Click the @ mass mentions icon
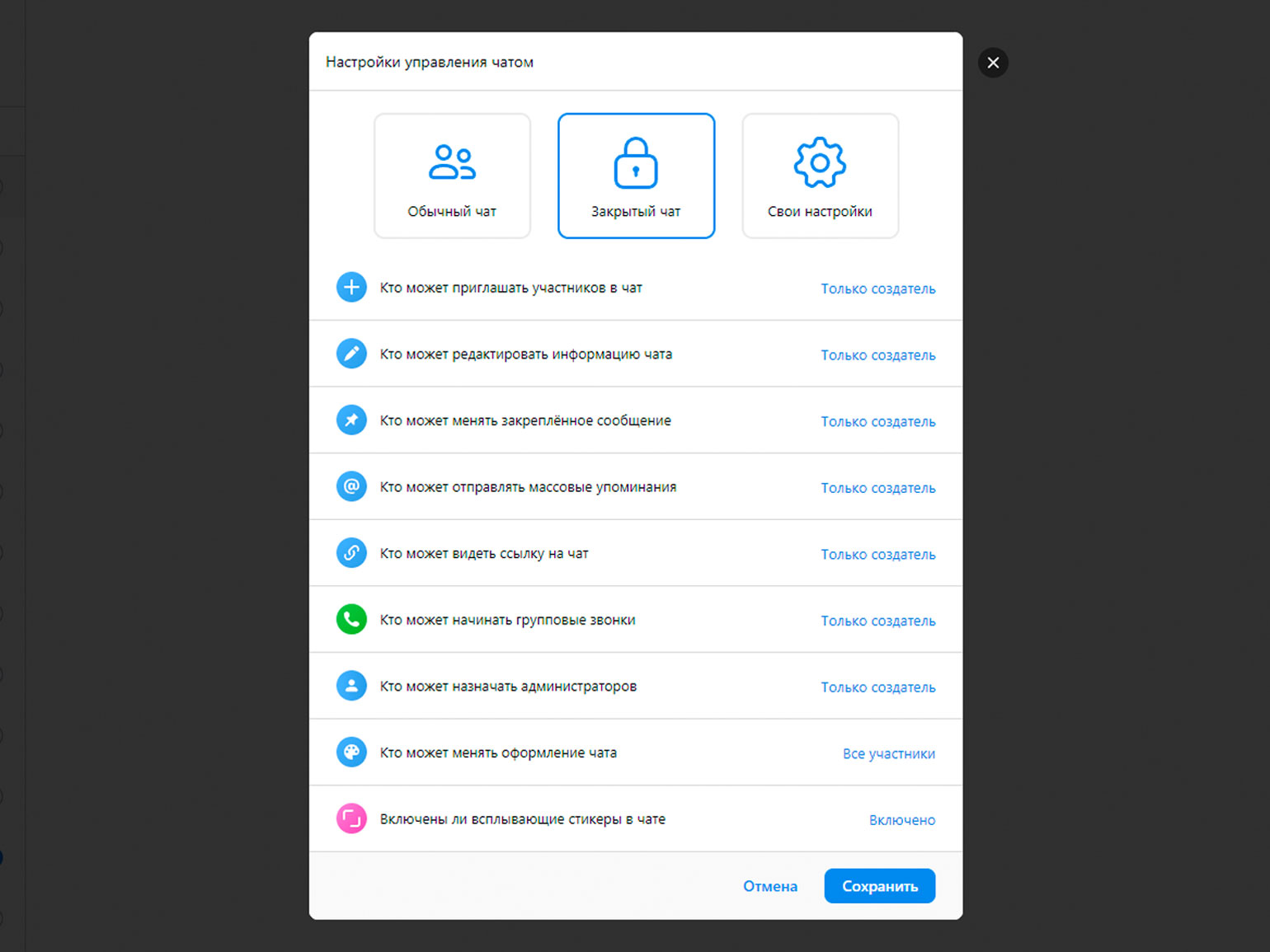Image resolution: width=1270 pixels, height=952 pixels. click(x=351, y=486)
